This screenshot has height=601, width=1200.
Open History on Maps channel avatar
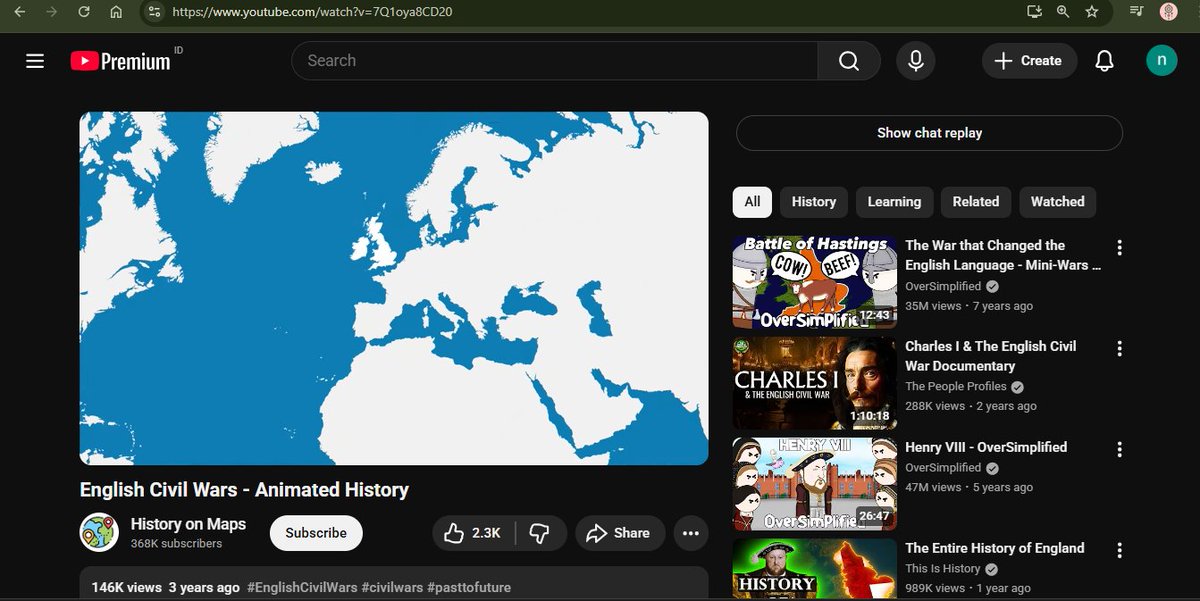click(99, 532)
